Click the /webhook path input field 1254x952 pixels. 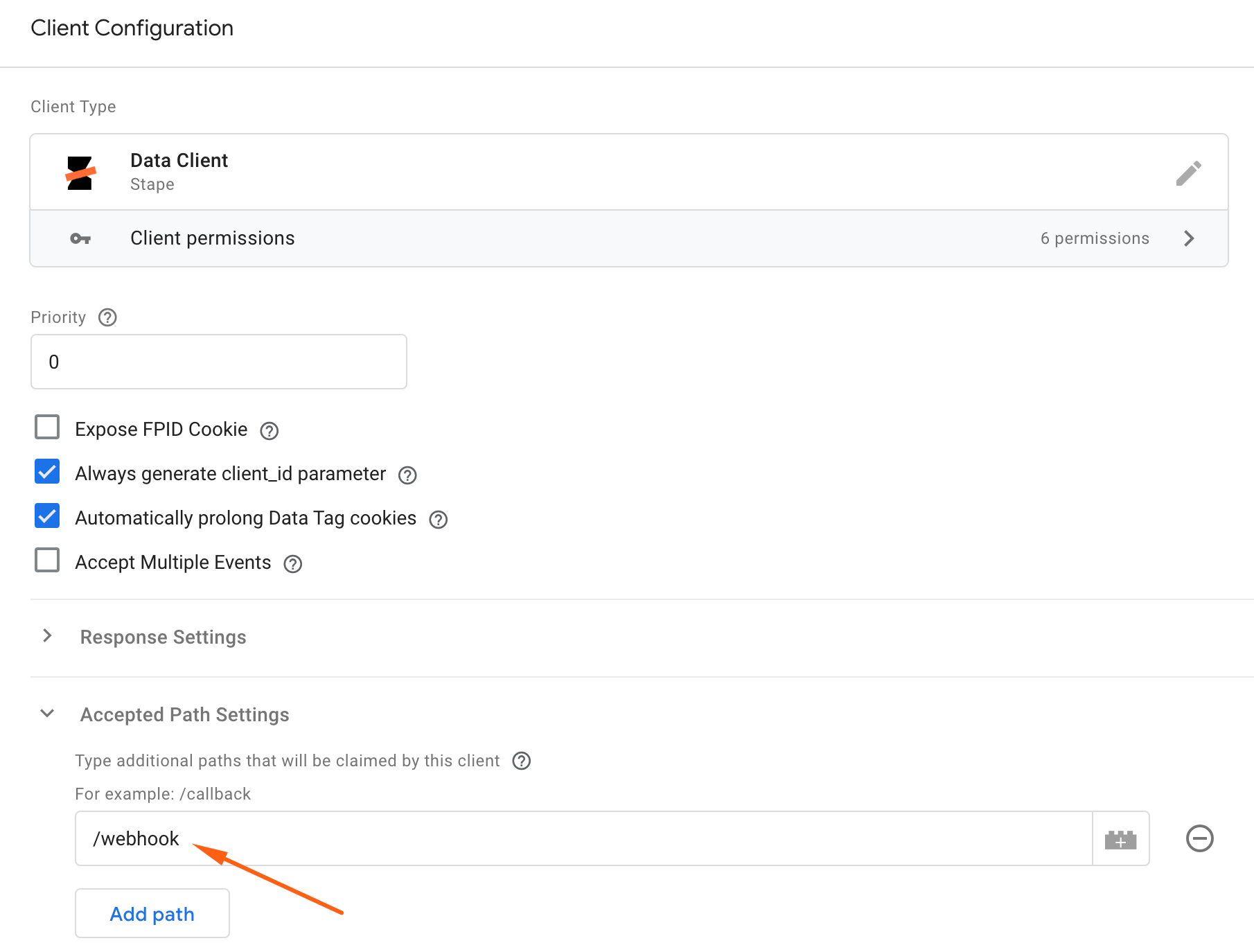[583, 838]
